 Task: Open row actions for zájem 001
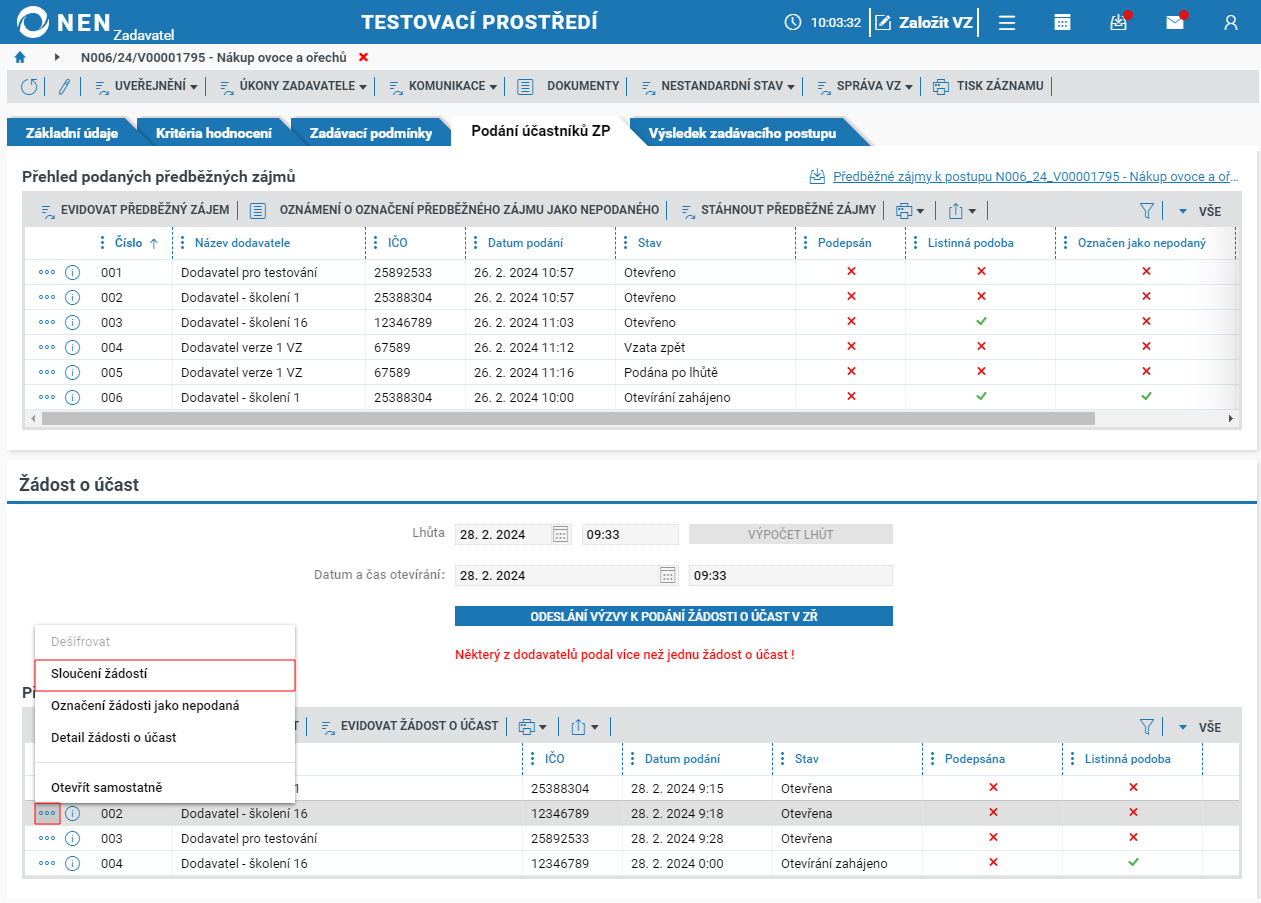click(47, 272)
